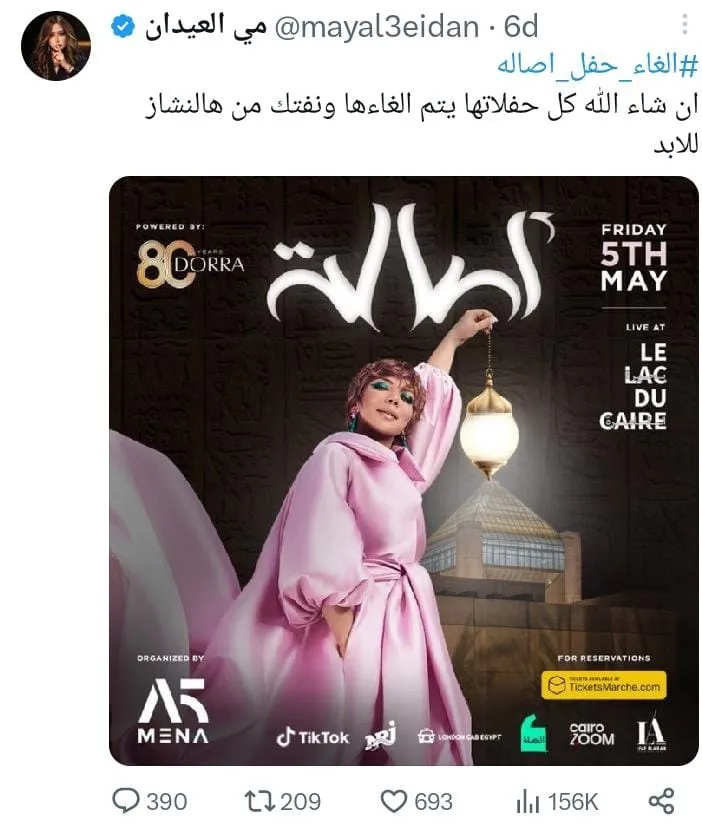Open the Arabic hashtag link

(x=597, y=67)
